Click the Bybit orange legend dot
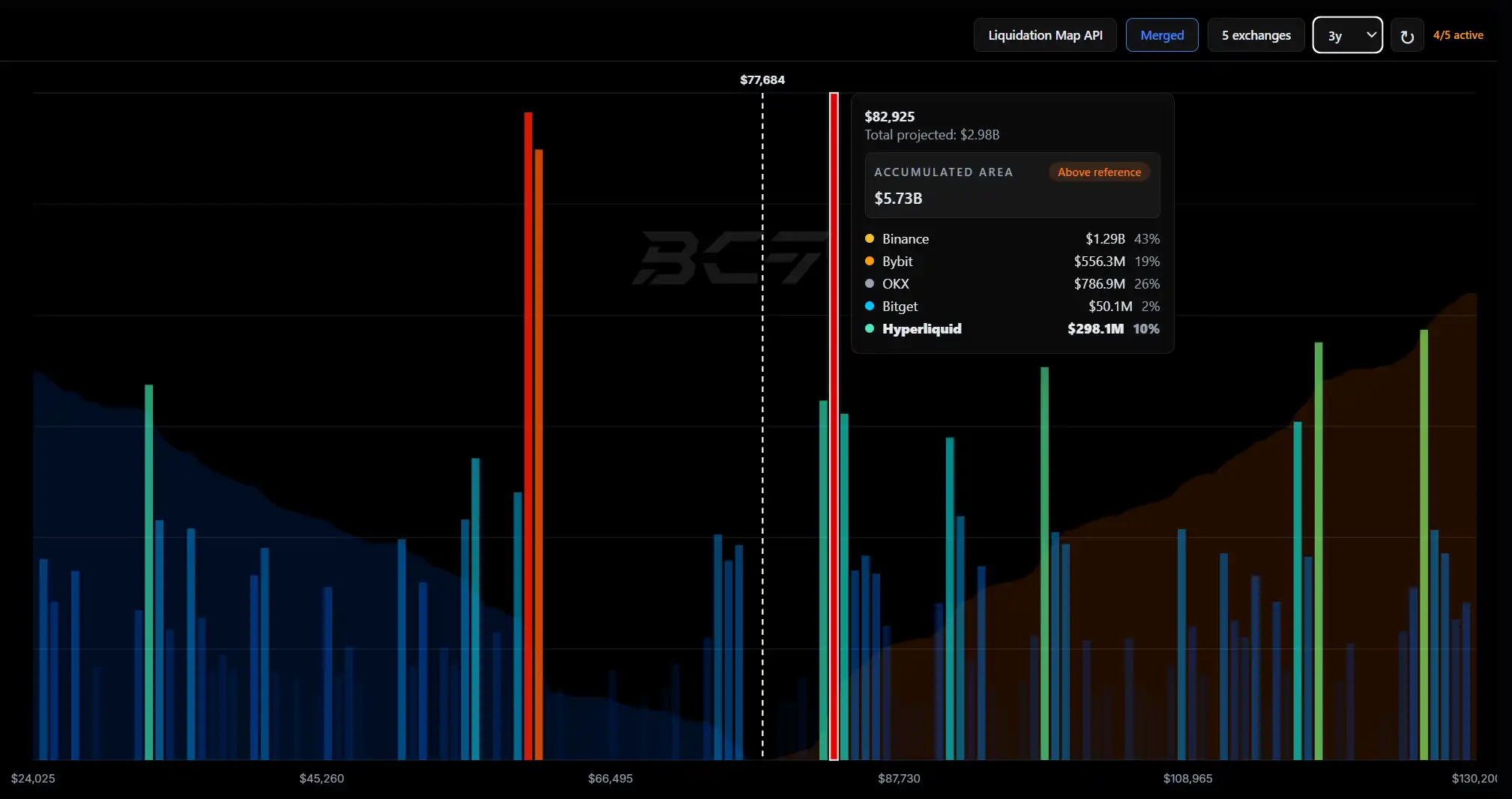 pyautogui.click(x=870, y=261)
